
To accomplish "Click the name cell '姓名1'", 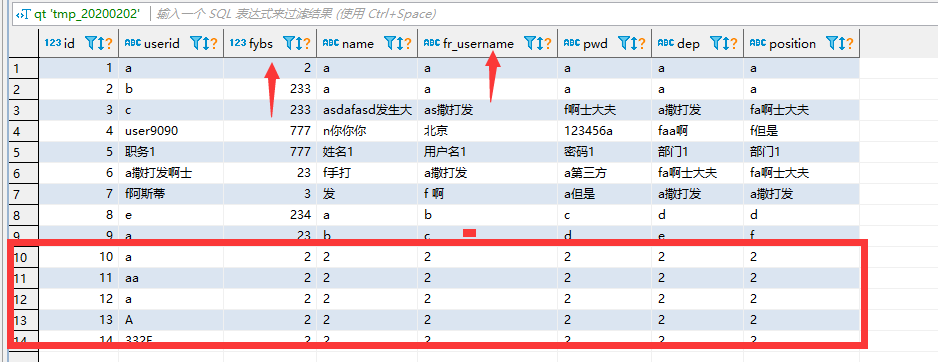I will pyautogui.click(x=367, y=152).
